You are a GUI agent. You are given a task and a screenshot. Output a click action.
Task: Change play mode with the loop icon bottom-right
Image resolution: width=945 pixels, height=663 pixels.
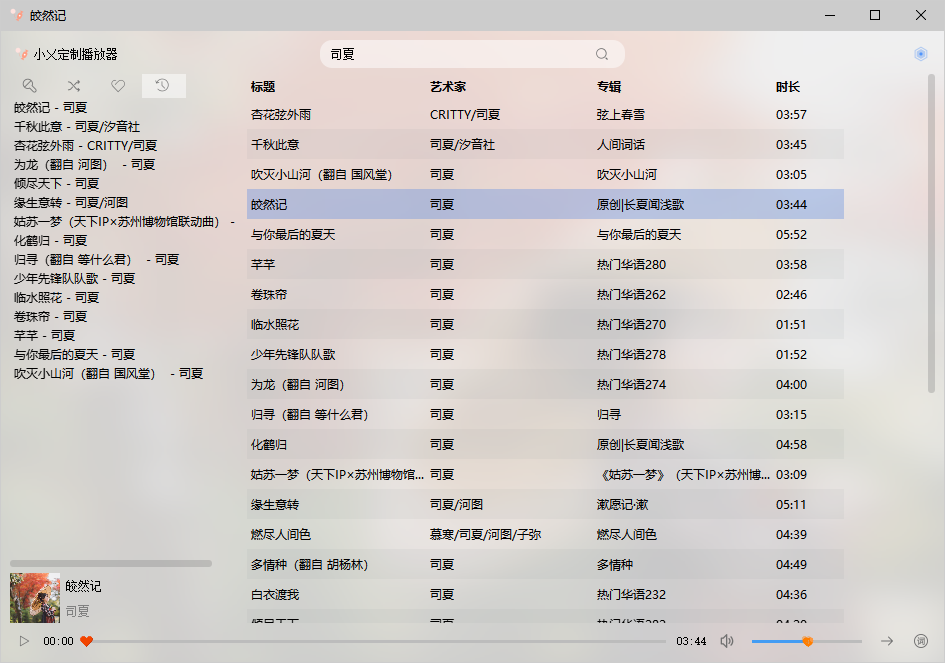[922, 641]
